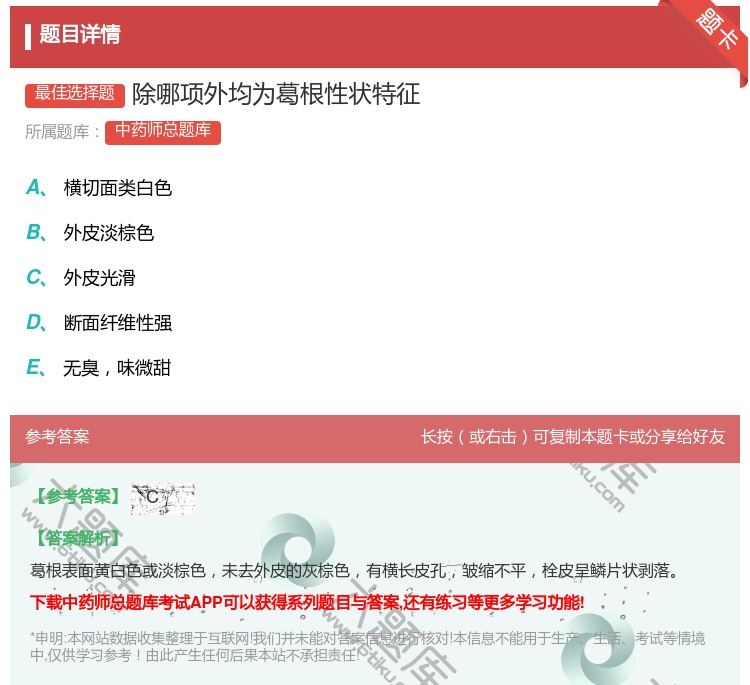Select option D 断面纤维性强

[x=99, y=323]
